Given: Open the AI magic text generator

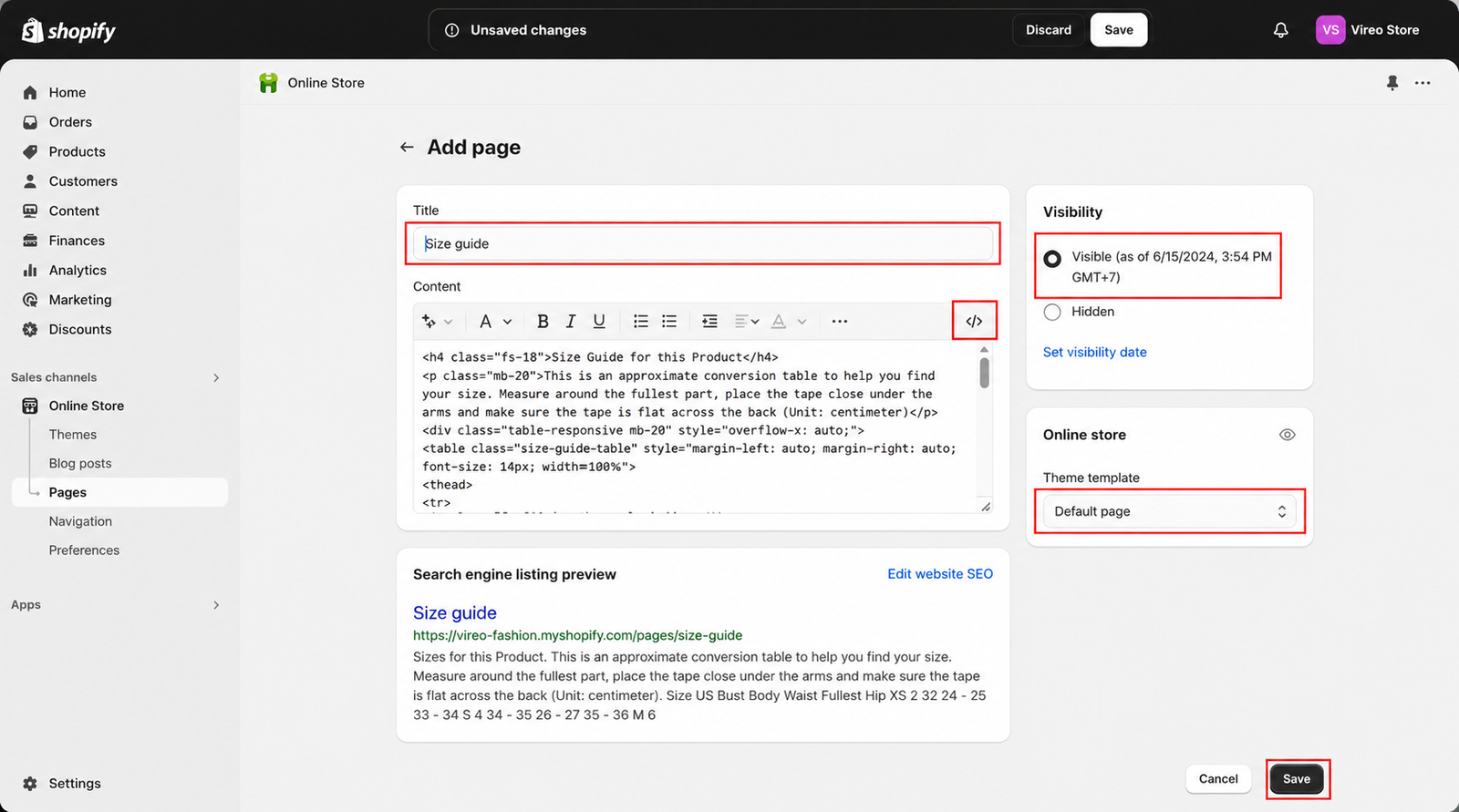Looking at the screenshot, I should (x=429, y=321).
